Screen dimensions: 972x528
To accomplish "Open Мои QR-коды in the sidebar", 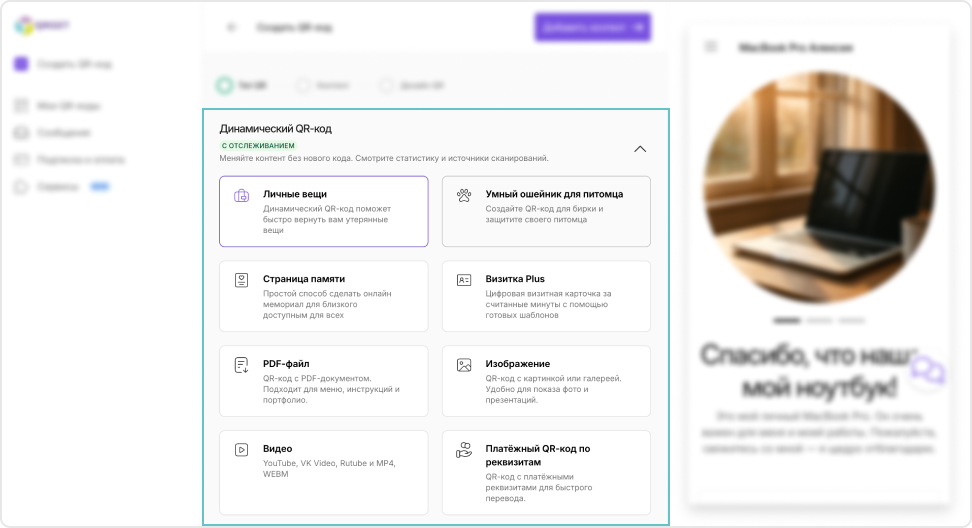I will [68, 106].
